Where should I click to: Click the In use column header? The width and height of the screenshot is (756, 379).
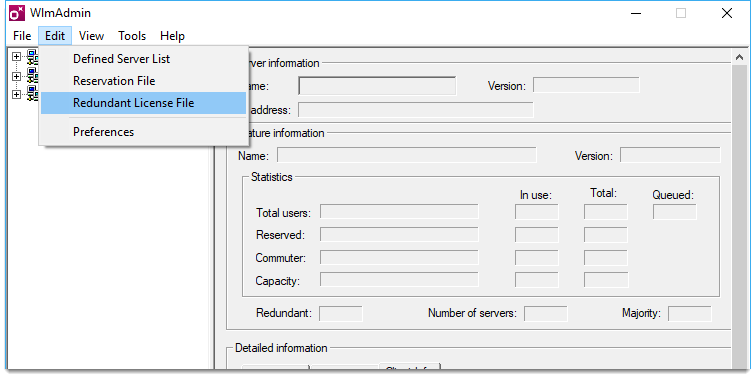coord(536,195)
